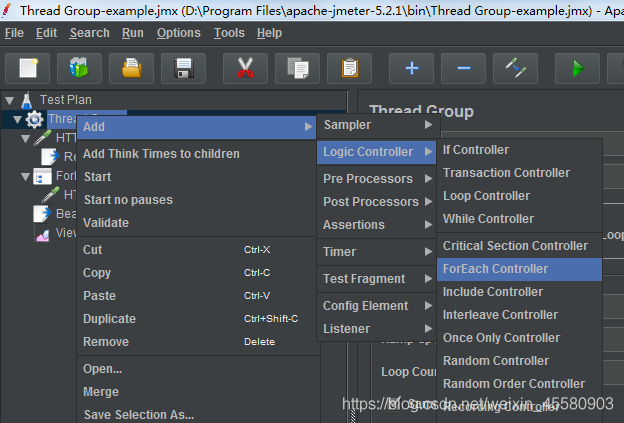The image size is (624, 423).
Task: Collapse the first HTTP sampler node
Action: 25,139
